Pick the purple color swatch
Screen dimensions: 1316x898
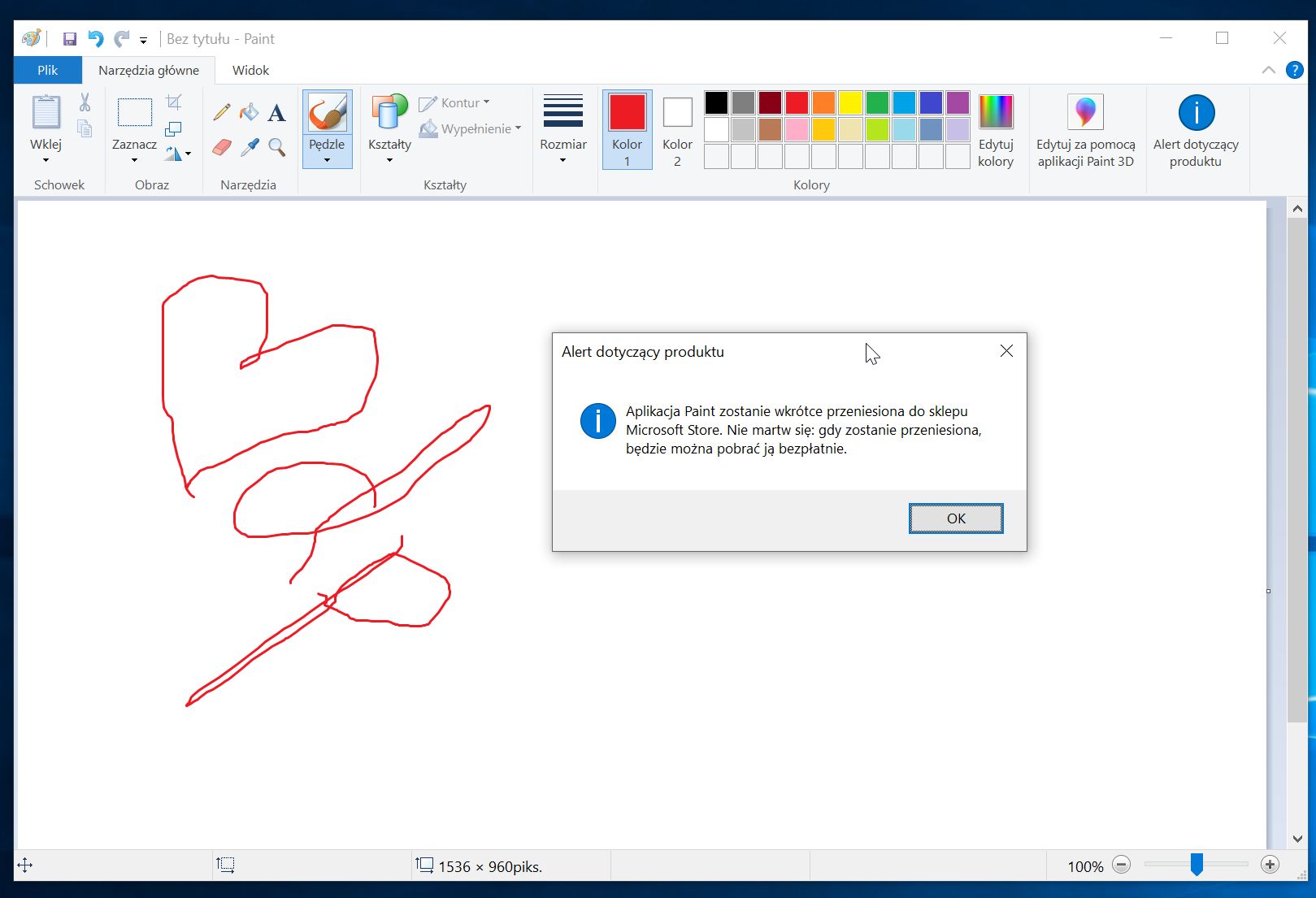(x=958, y=103)
